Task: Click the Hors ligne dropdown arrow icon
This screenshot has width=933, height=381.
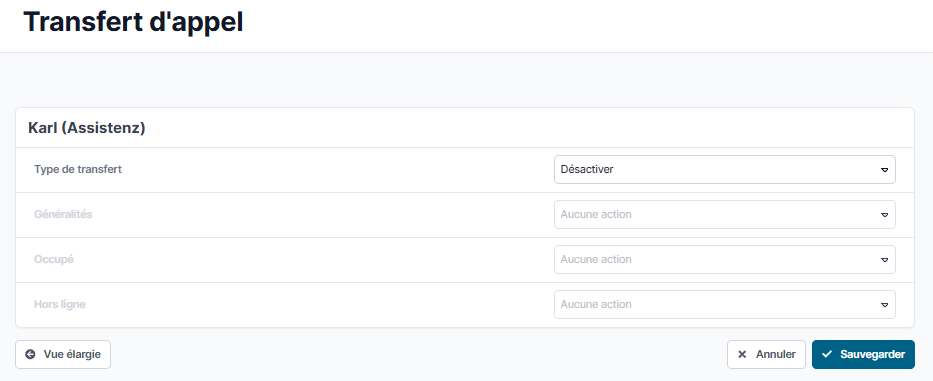Action: (884, 305)
